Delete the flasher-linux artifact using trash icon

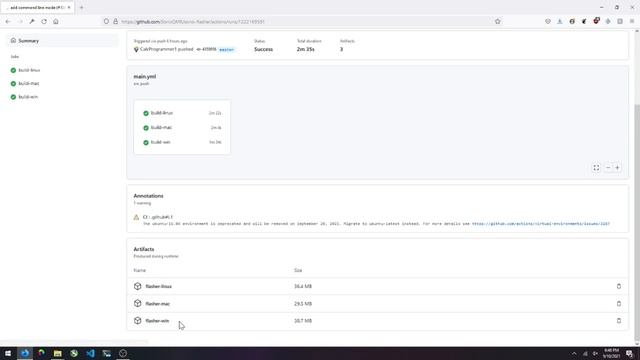coord(619,287)
